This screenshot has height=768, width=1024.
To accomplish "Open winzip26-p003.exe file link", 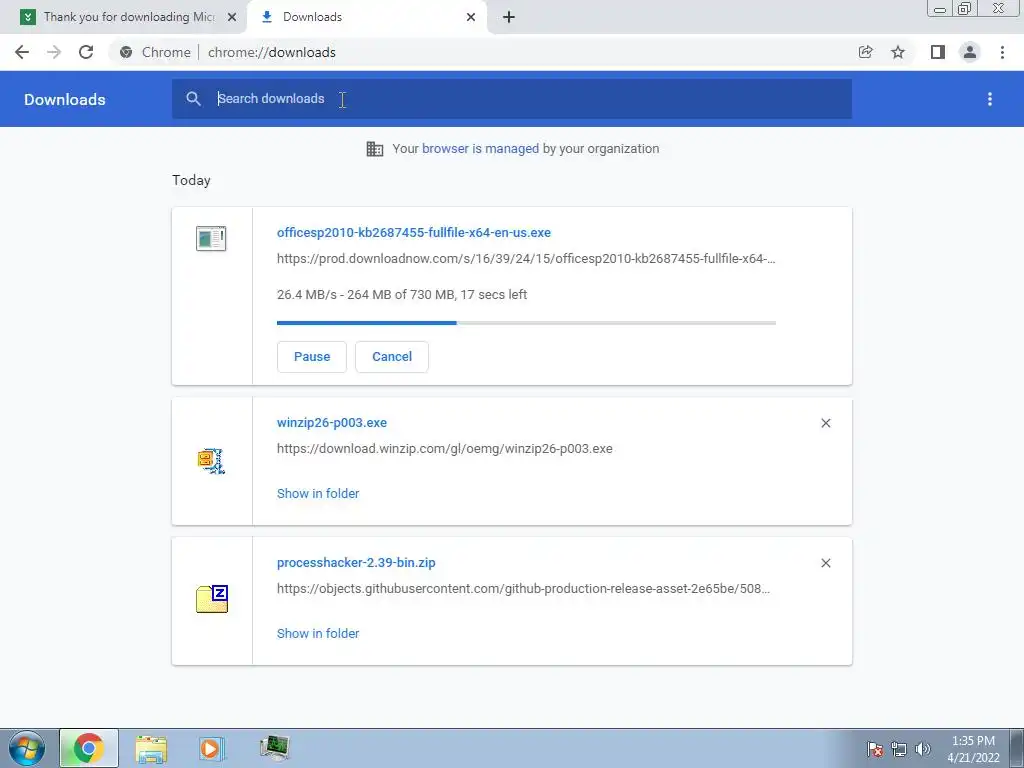I will [x=332, y=423].
